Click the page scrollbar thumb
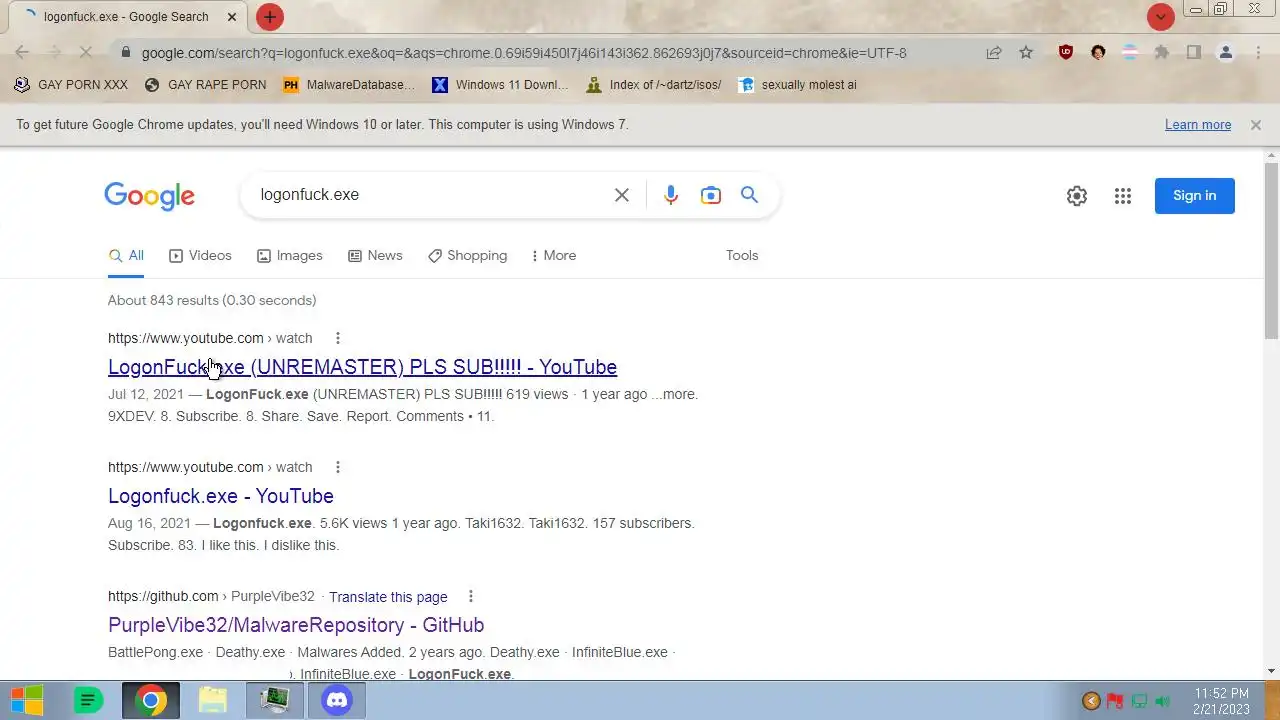 [x=1272, y=250]
